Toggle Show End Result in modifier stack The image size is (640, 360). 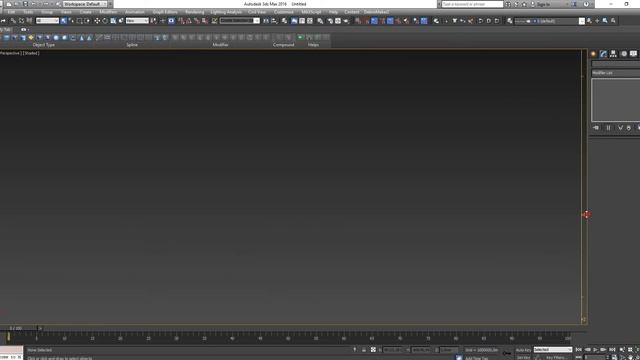[x=608, y=128]
